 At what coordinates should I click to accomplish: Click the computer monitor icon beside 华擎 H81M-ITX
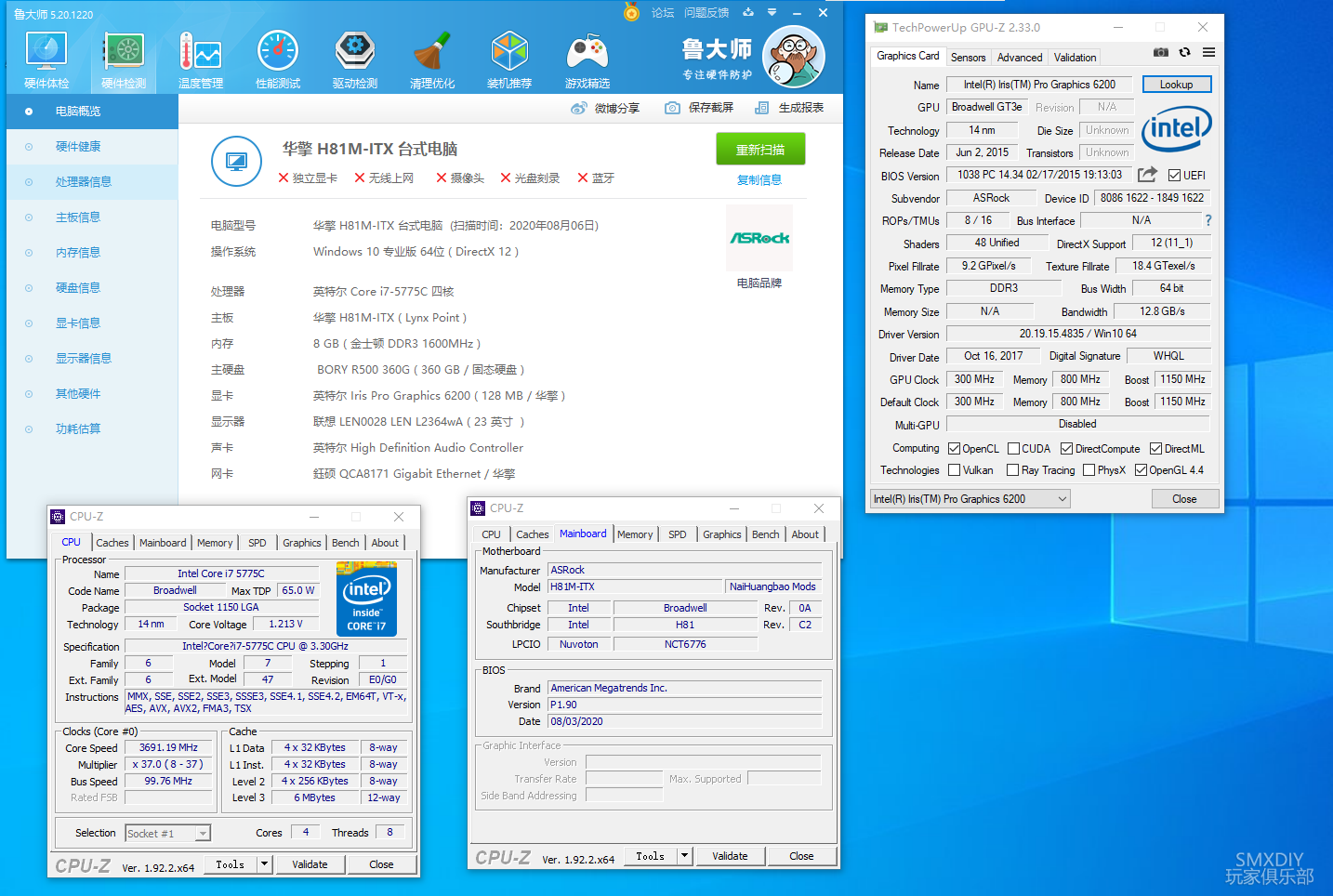point(236,162)
